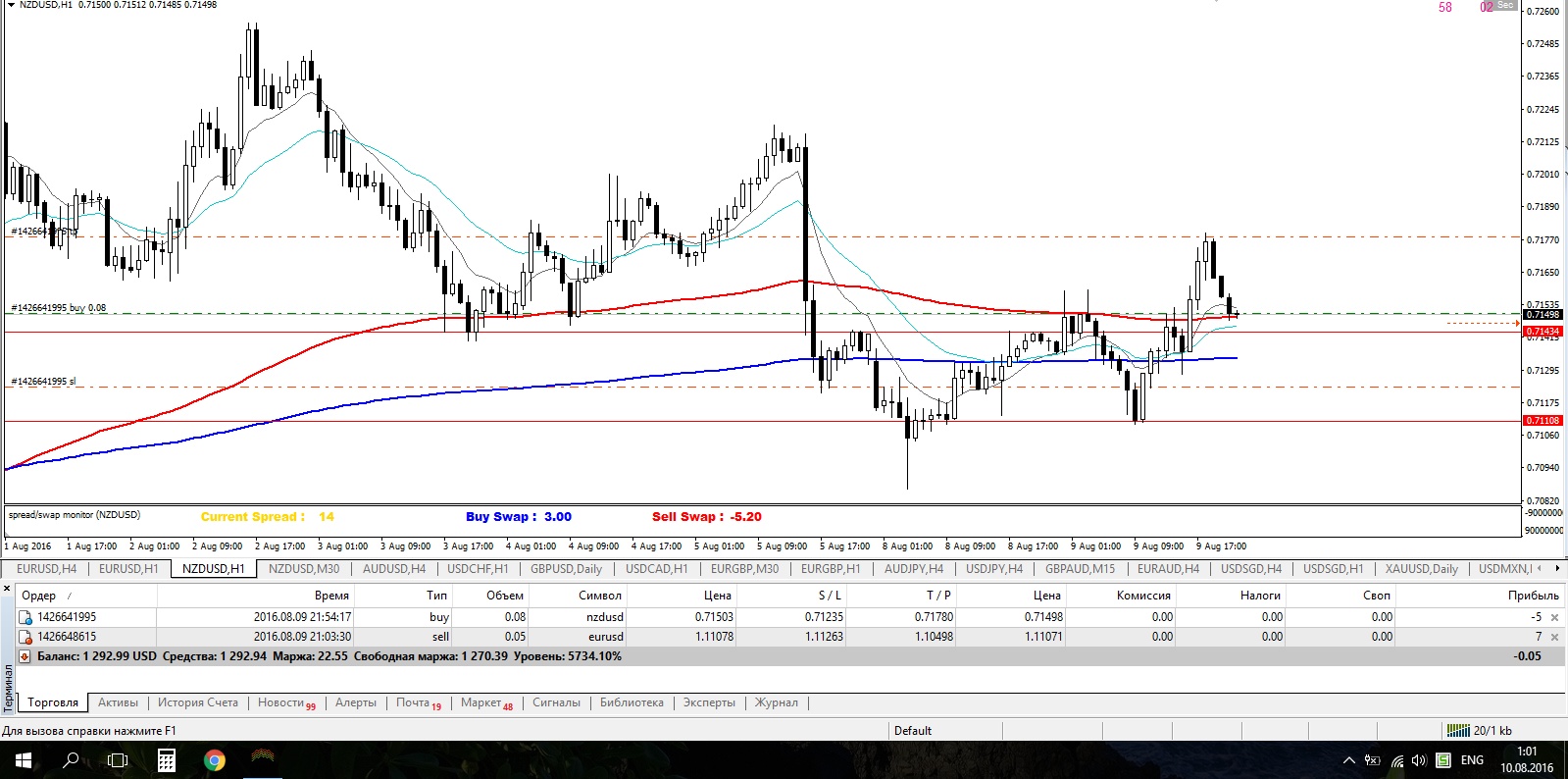Switch to the AUDJPY,H4 chart tab
The height and width of the screenshot is (779, 1568).
coord(914,569)
